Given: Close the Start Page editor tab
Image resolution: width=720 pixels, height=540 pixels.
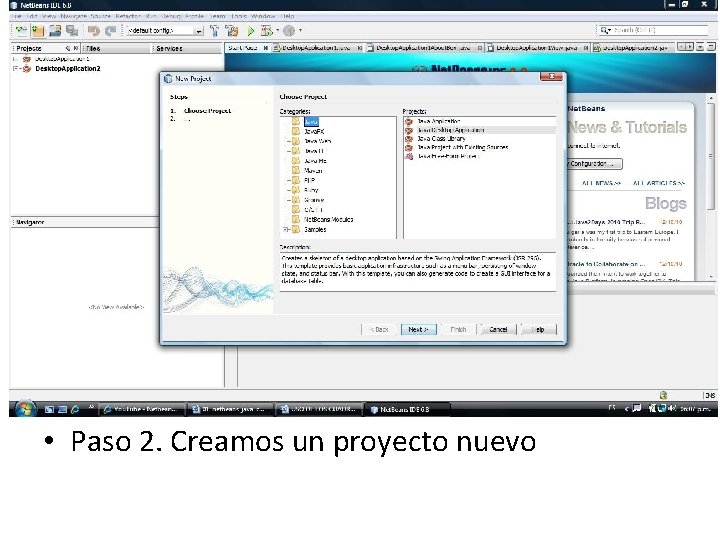Looking at the screenshot, I should click(265, 48).
